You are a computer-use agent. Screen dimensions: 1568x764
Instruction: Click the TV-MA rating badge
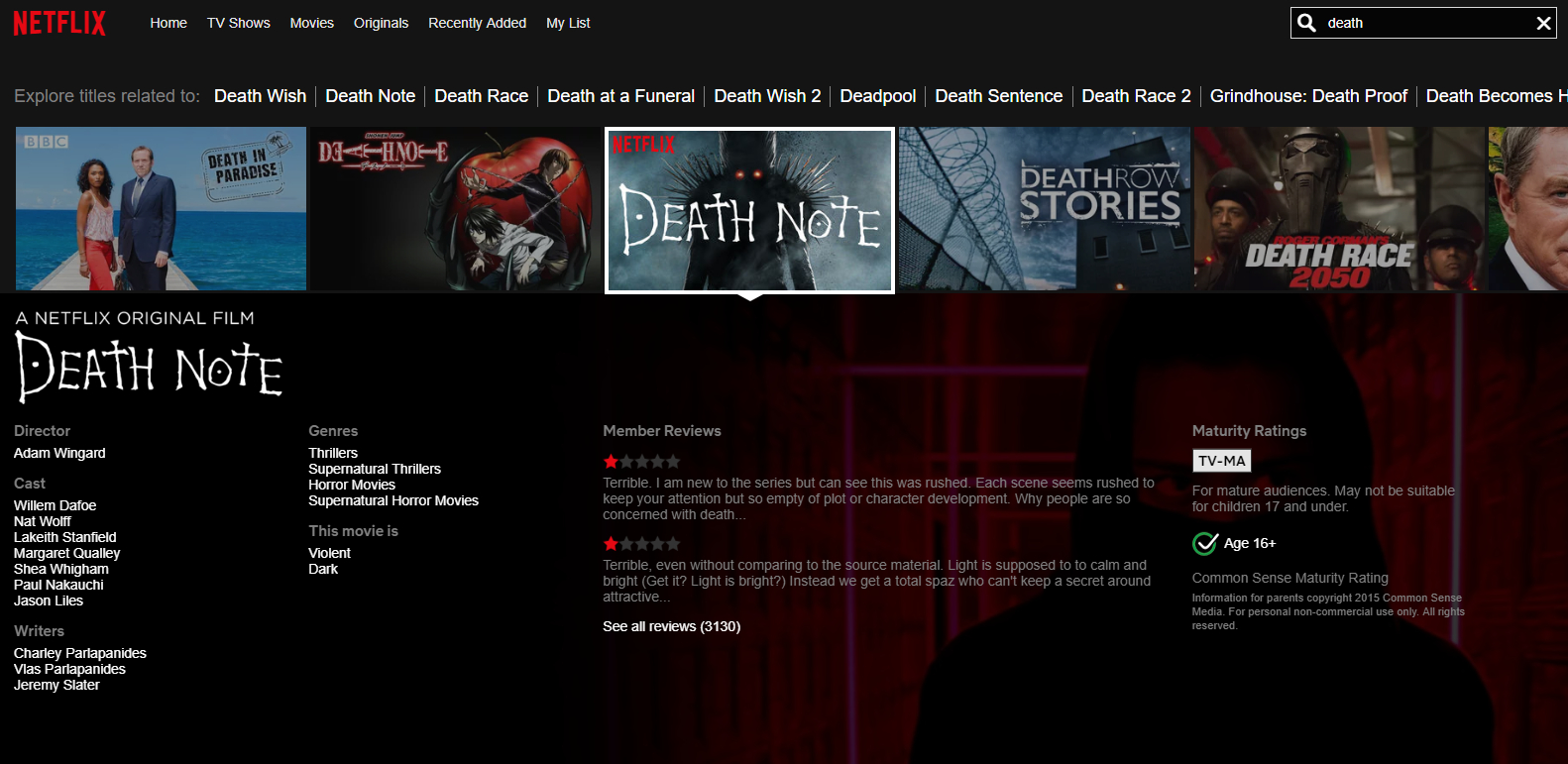click(1221, 461)
